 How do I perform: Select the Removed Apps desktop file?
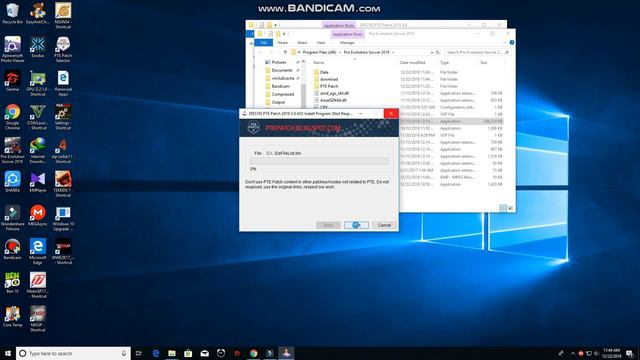click(63, 83)
